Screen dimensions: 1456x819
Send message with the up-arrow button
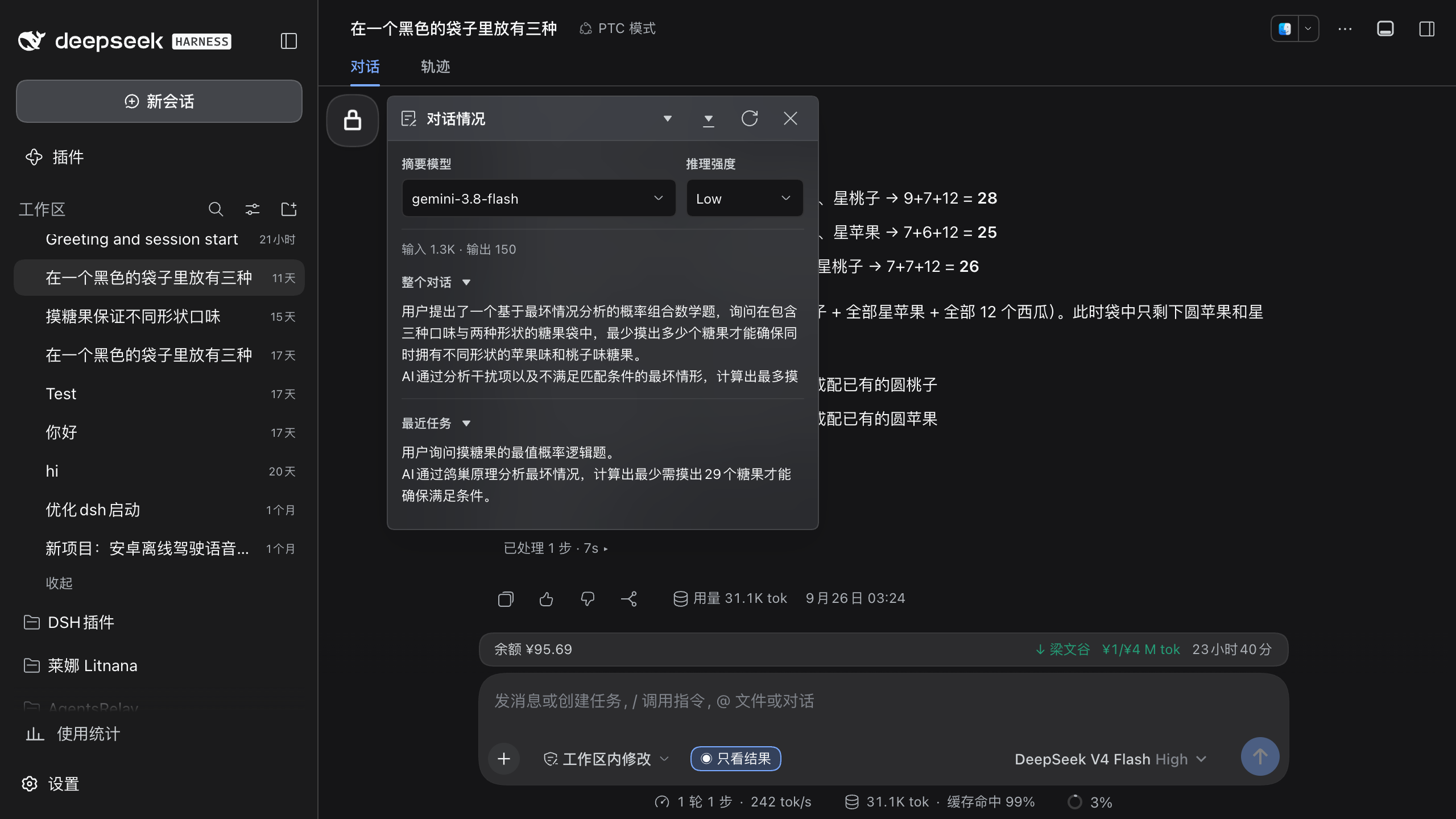coord(1260,756)
